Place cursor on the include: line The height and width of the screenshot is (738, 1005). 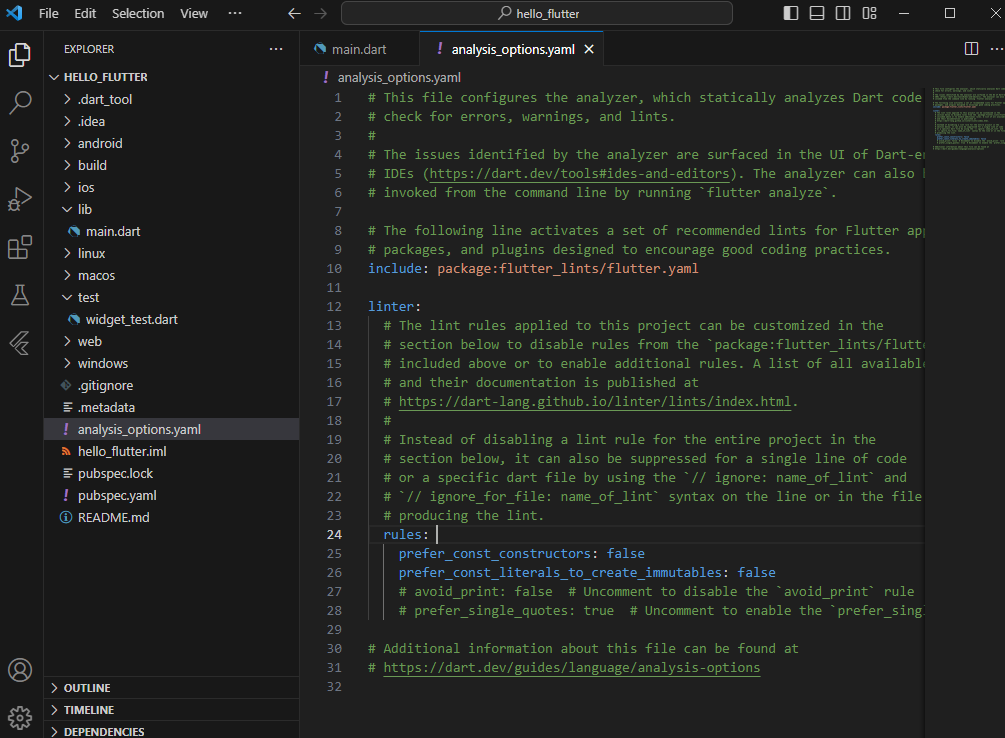(x=533, y=269)
